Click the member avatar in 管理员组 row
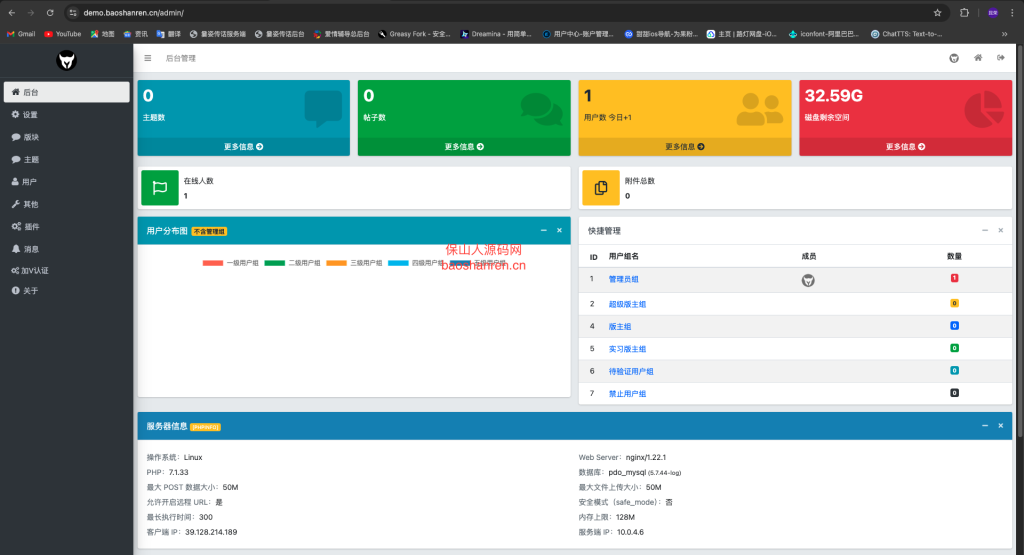Viewport: 1024px width, 555px height. 808,280
